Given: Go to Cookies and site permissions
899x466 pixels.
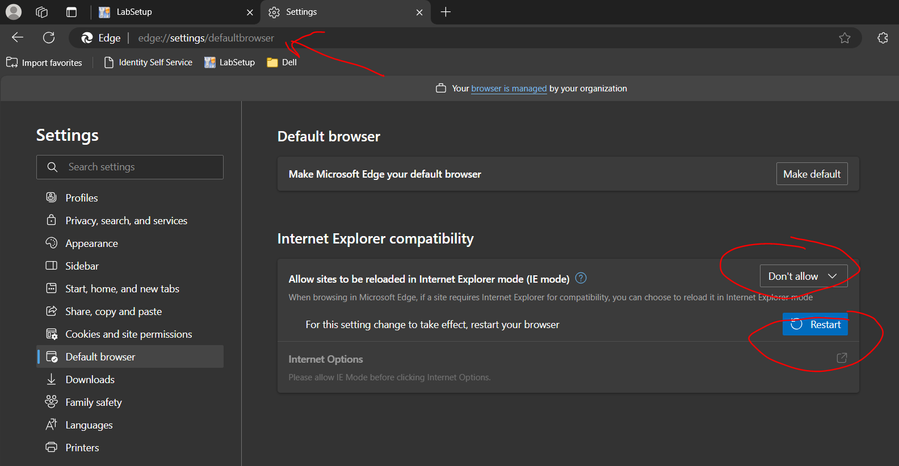Looking at the screenshot, I should click(128, 334).
